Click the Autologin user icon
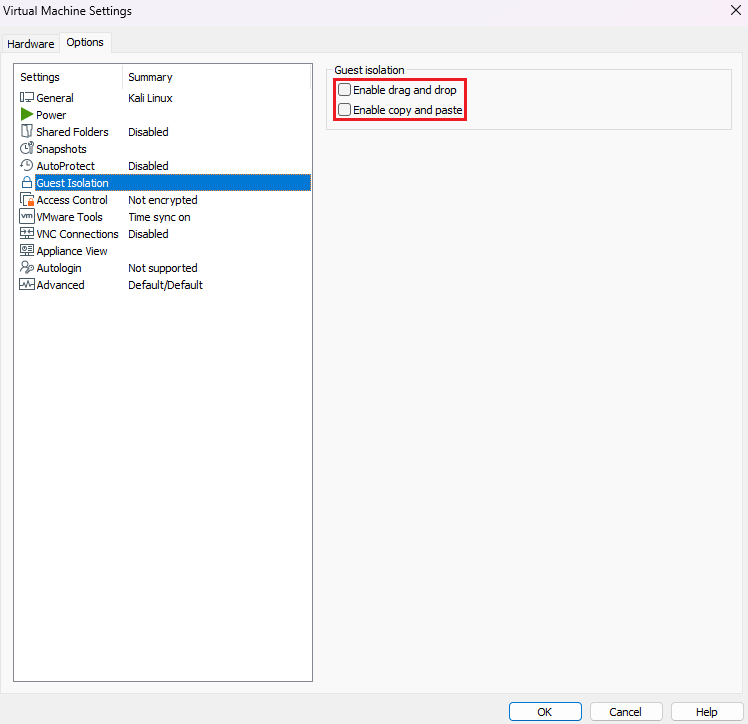The width and height of the screenshot is (748, 724). pyautogui.click(x=27, y=268)
